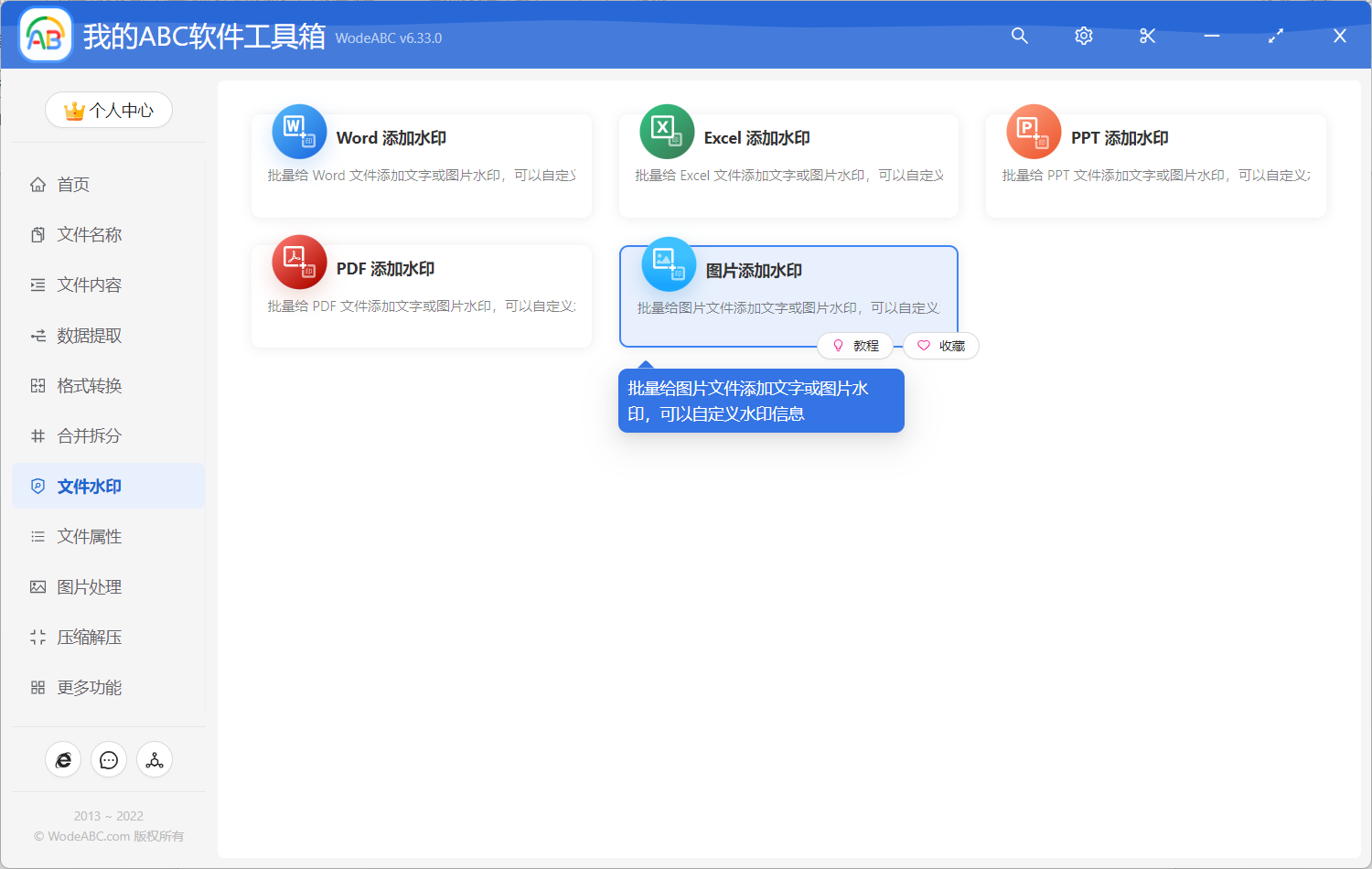Image resolution: width=1372 pixels, height=869 pixels.
Task: Open settings via the gear icon
Action: (1083, 36)
